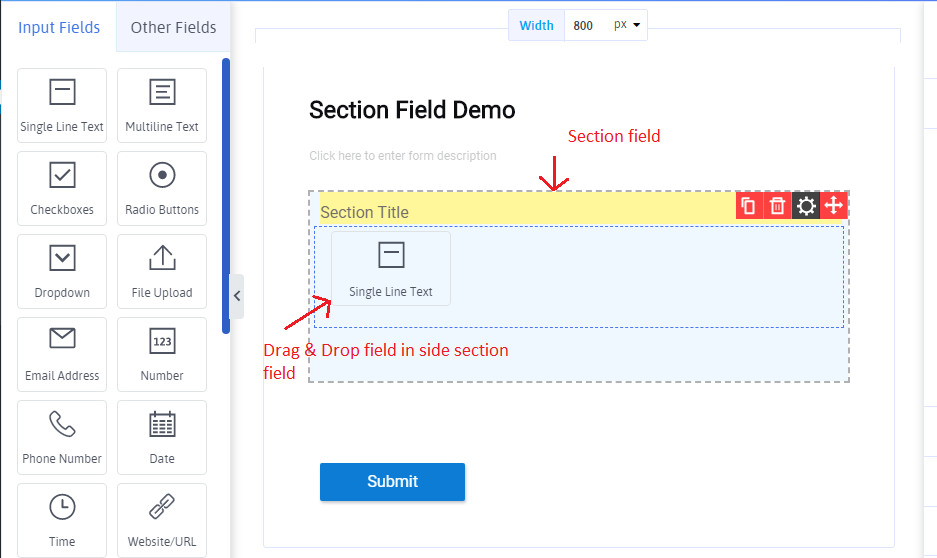
Task: Add a Phone Number field
Action: [x=62, y=437]
